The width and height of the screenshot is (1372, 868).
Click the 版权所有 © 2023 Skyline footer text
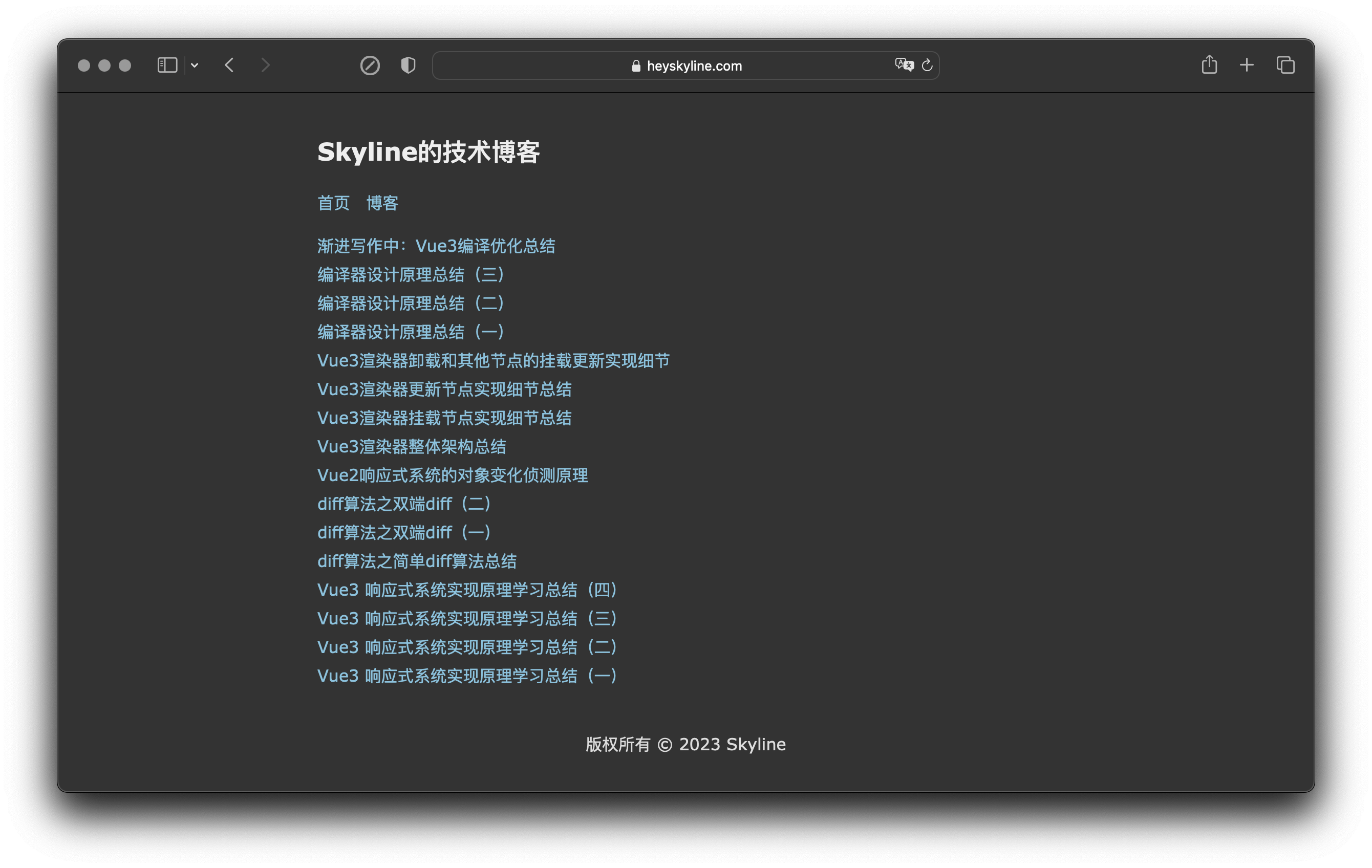[x=686, y=745]
